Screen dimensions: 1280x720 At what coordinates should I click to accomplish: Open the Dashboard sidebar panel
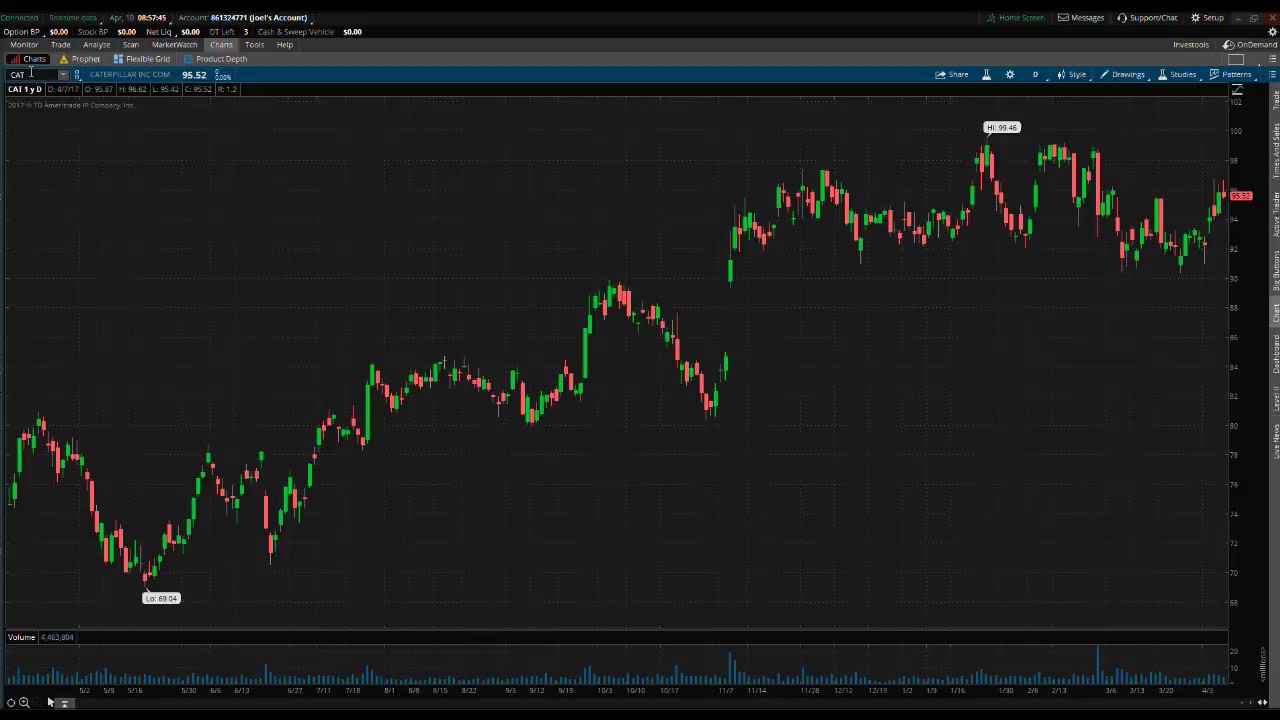[1275, 354]
